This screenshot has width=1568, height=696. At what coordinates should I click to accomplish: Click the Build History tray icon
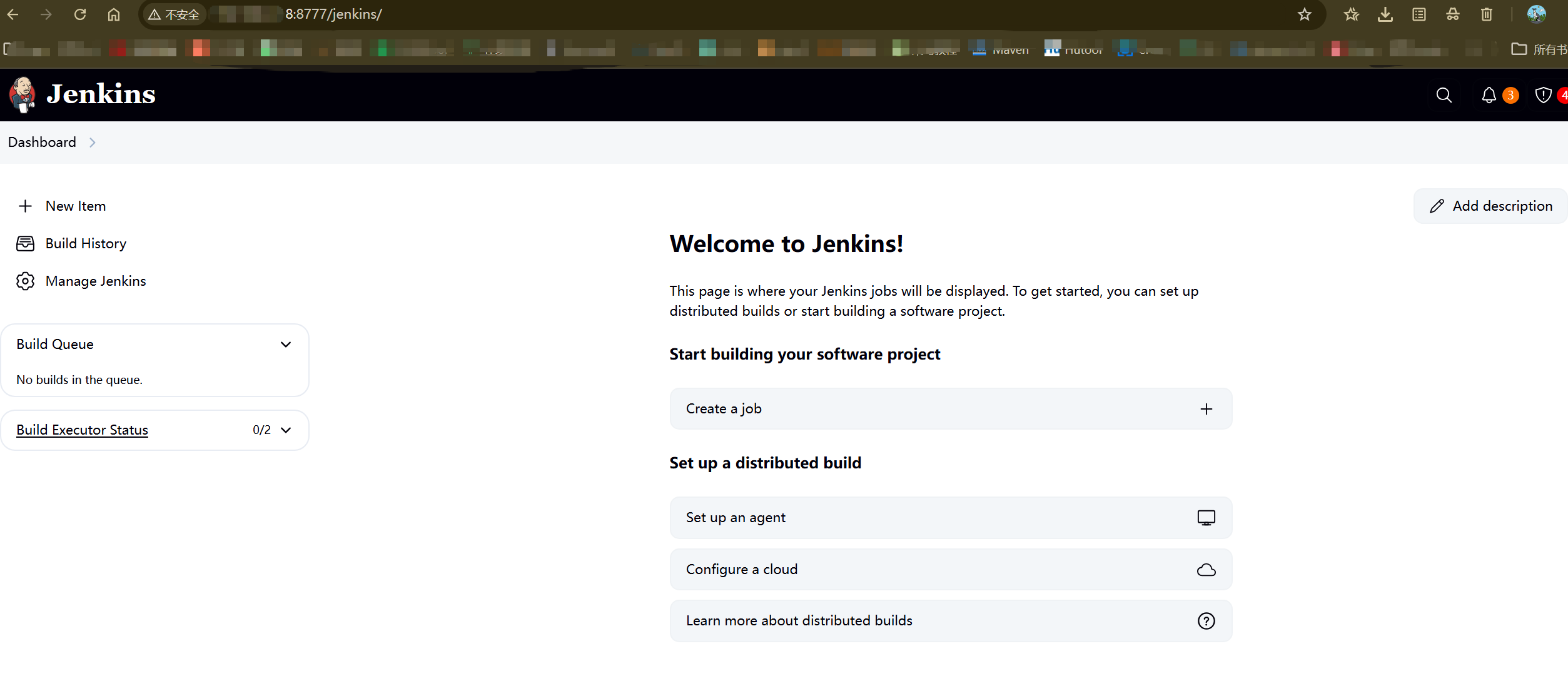click(x=25, y=244)
